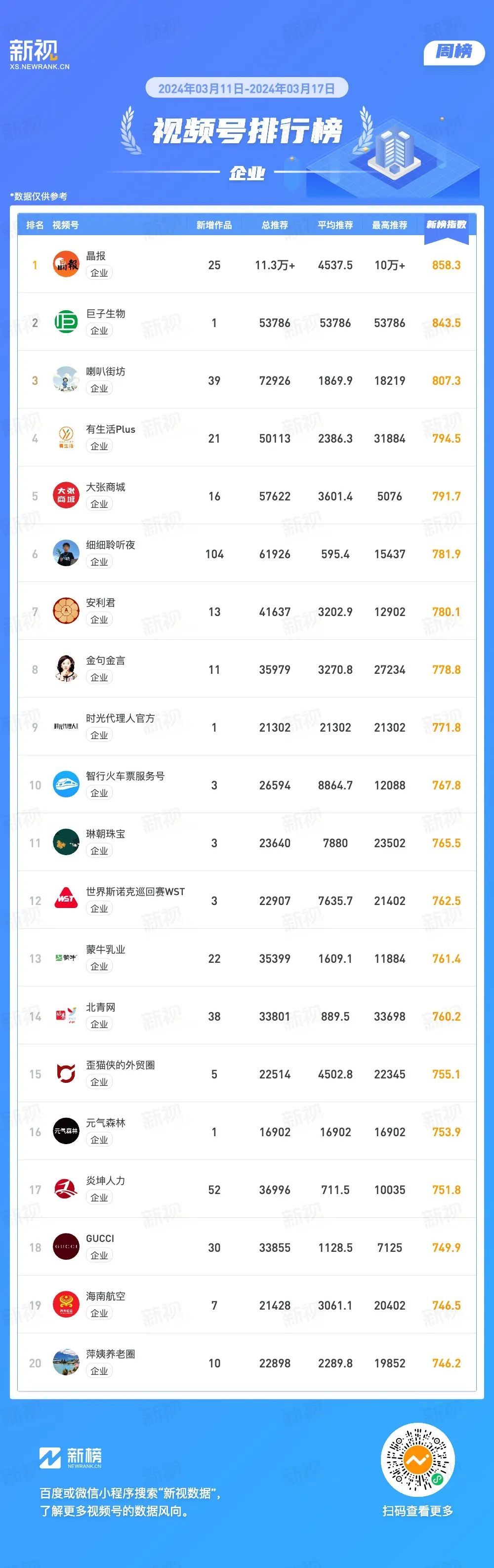Open the 智行火车票服务号 train icon
494x1568 pixels.
66,784
